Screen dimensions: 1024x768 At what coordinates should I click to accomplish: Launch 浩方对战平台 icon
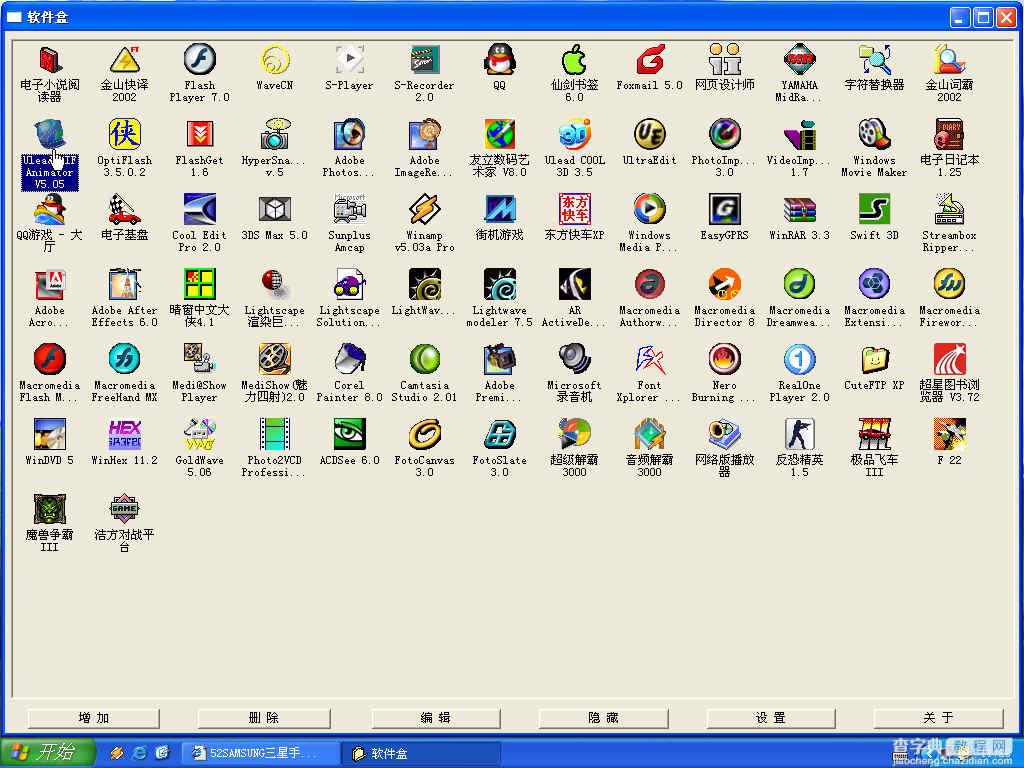point(124,509)
